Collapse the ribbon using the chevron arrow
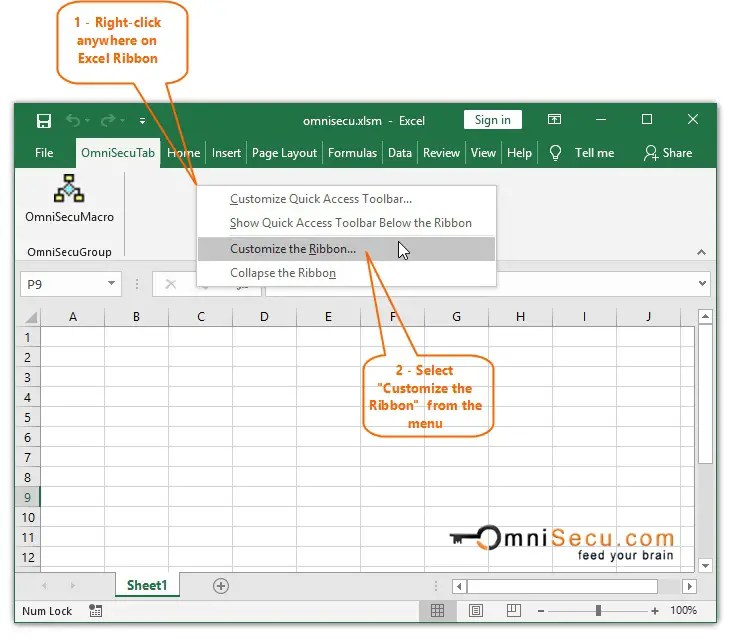Viewport: 738px width, 639px height. click(x=701, y=252)
